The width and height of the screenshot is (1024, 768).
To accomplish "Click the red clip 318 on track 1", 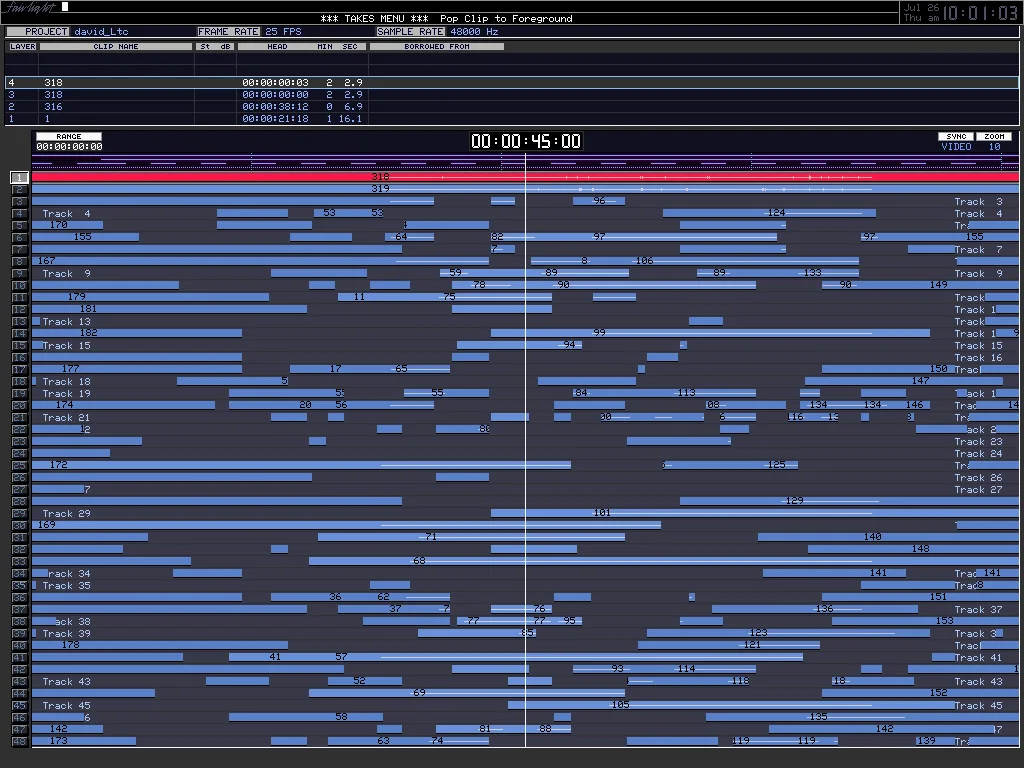I will (x=525, y=177).
